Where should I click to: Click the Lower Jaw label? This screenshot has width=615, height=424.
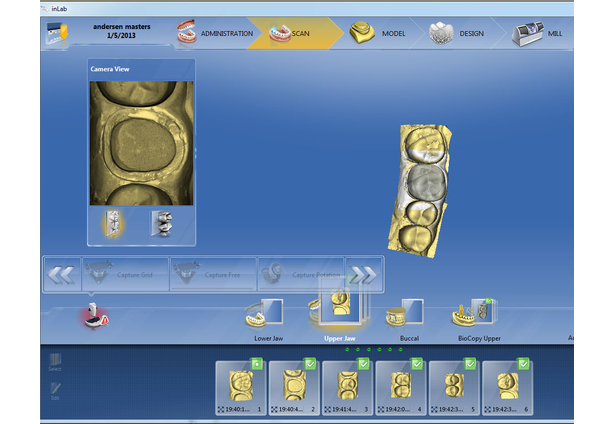(x=268, y=338)
